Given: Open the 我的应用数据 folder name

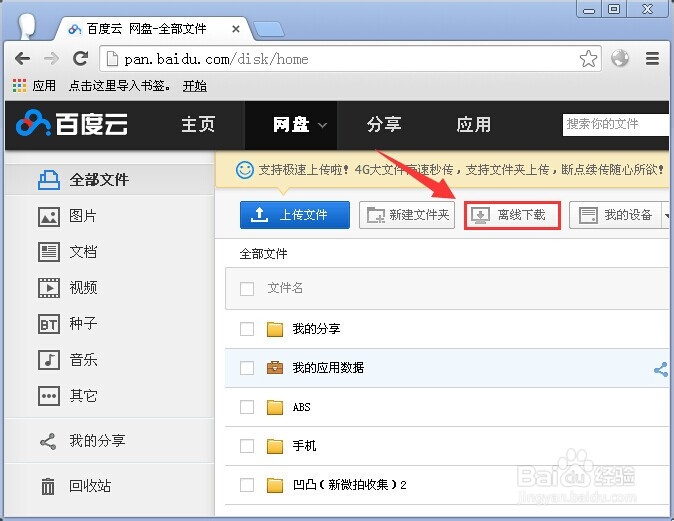Looking at the screenshot, I should (328, 368).
